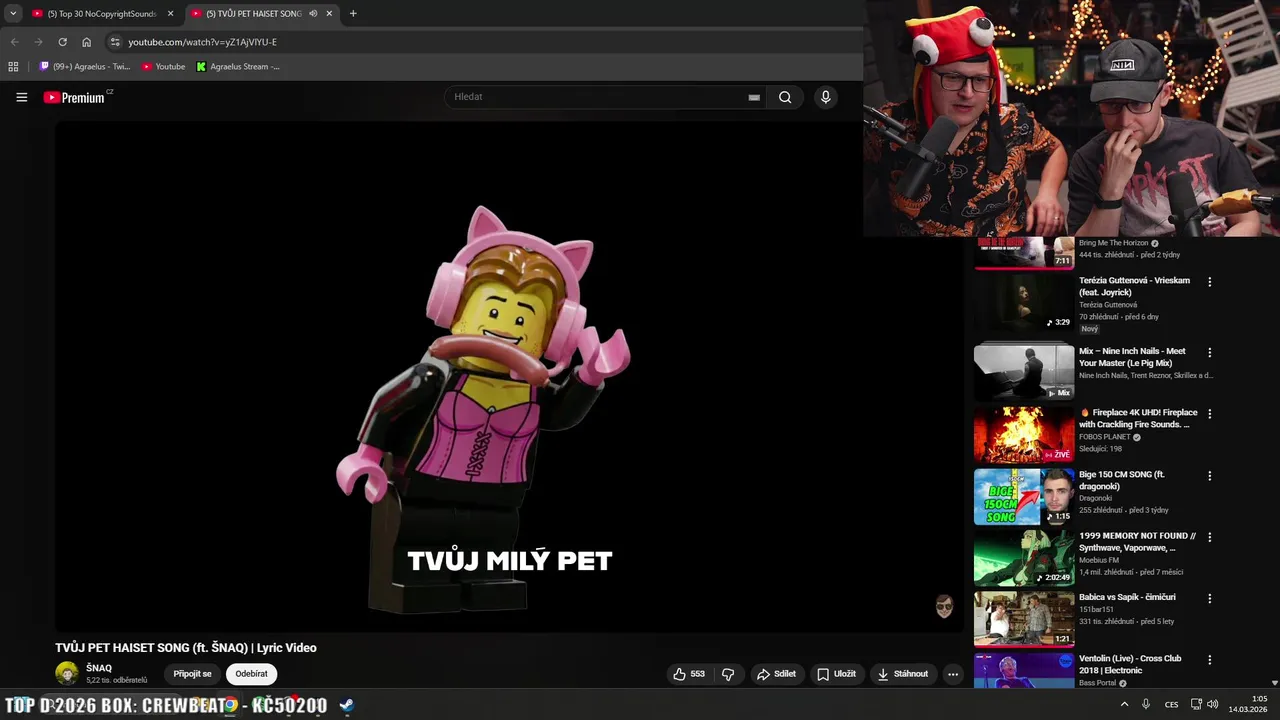Open the browser home page
This screenshot has height=720, width=1280.
87,42
